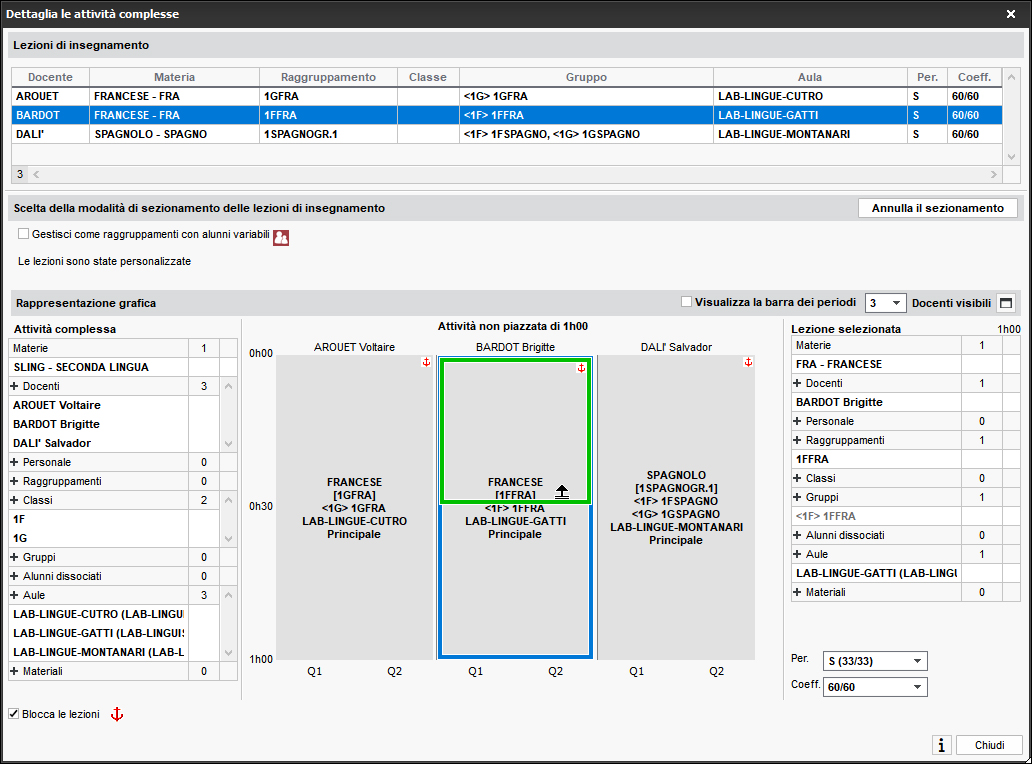Open the information icon near Chiudi
1032x764 pixels.
click(x=942, y=745)
